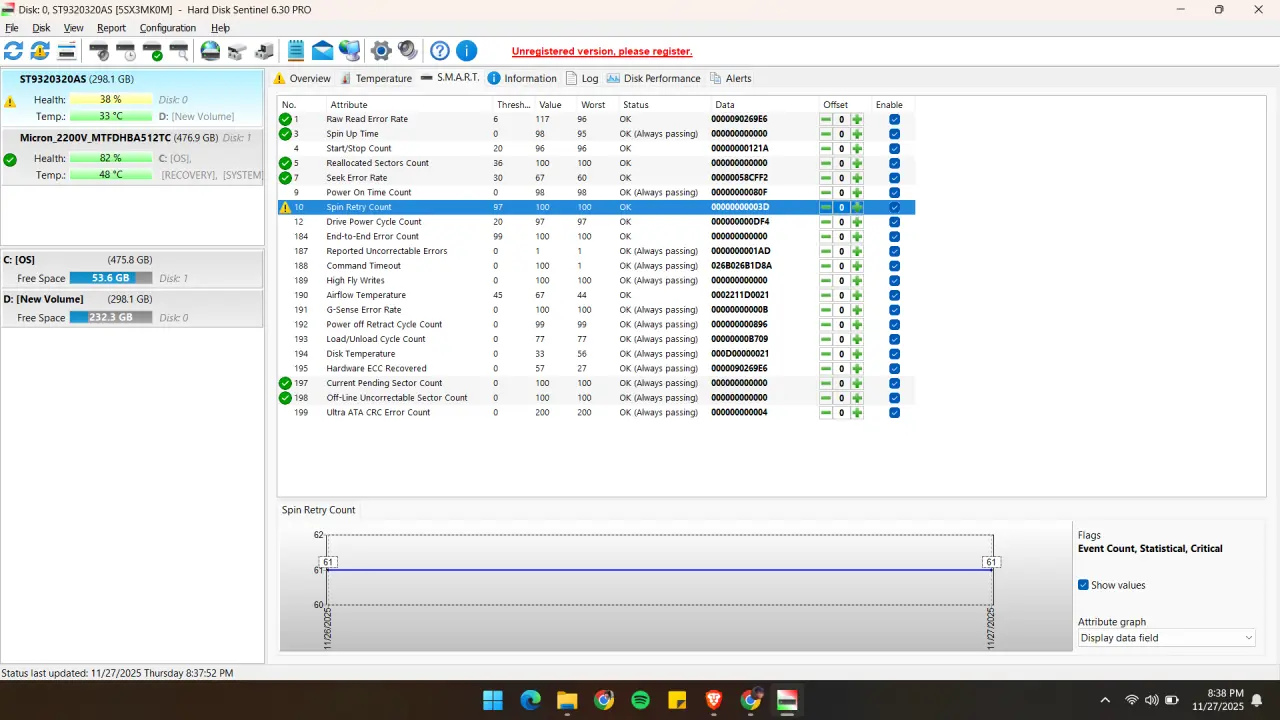Open the File menu
This screenshot has width=1280, height=720.
(x=12, y=28)
